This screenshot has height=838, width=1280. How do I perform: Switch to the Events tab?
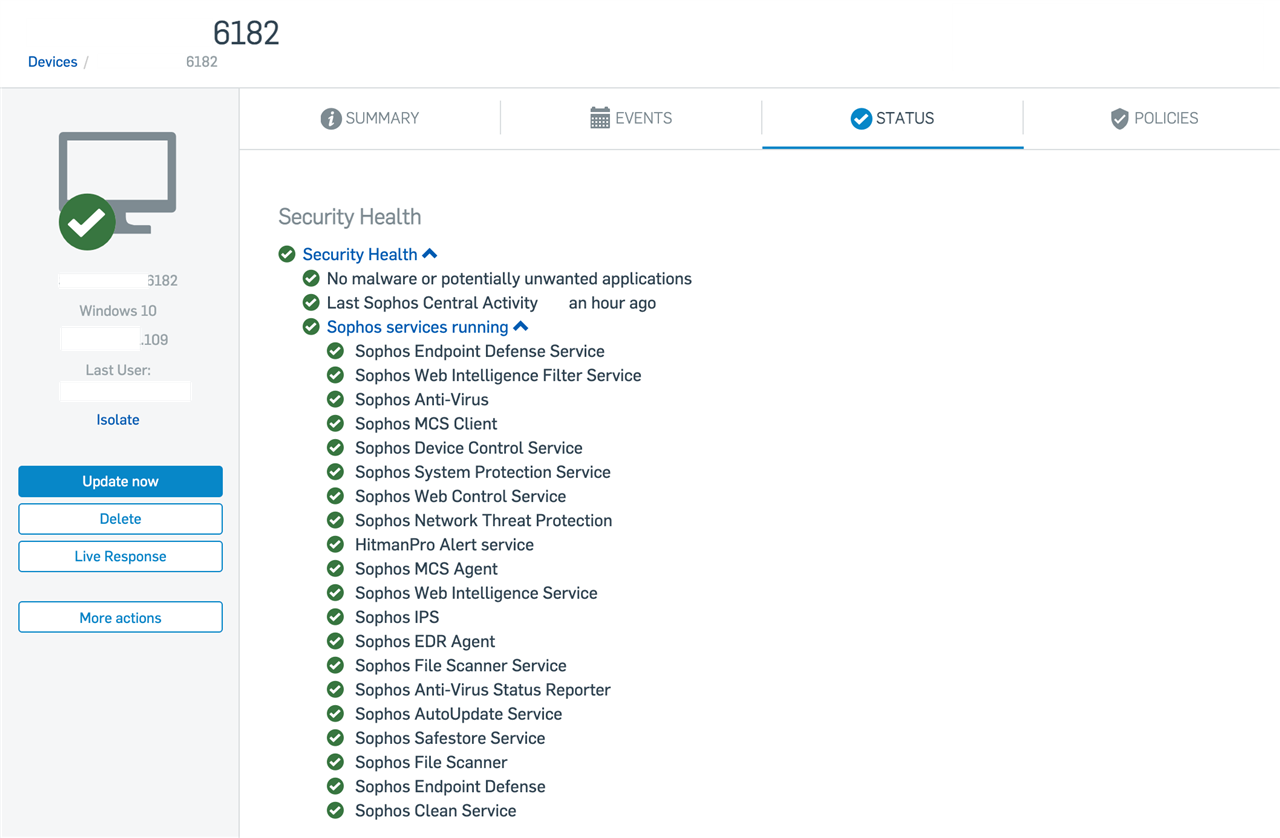(631, 118)
